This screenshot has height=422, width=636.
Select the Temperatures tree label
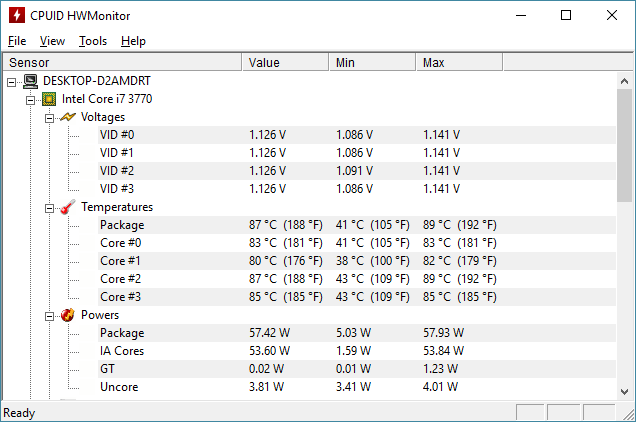tap(117, 207)
